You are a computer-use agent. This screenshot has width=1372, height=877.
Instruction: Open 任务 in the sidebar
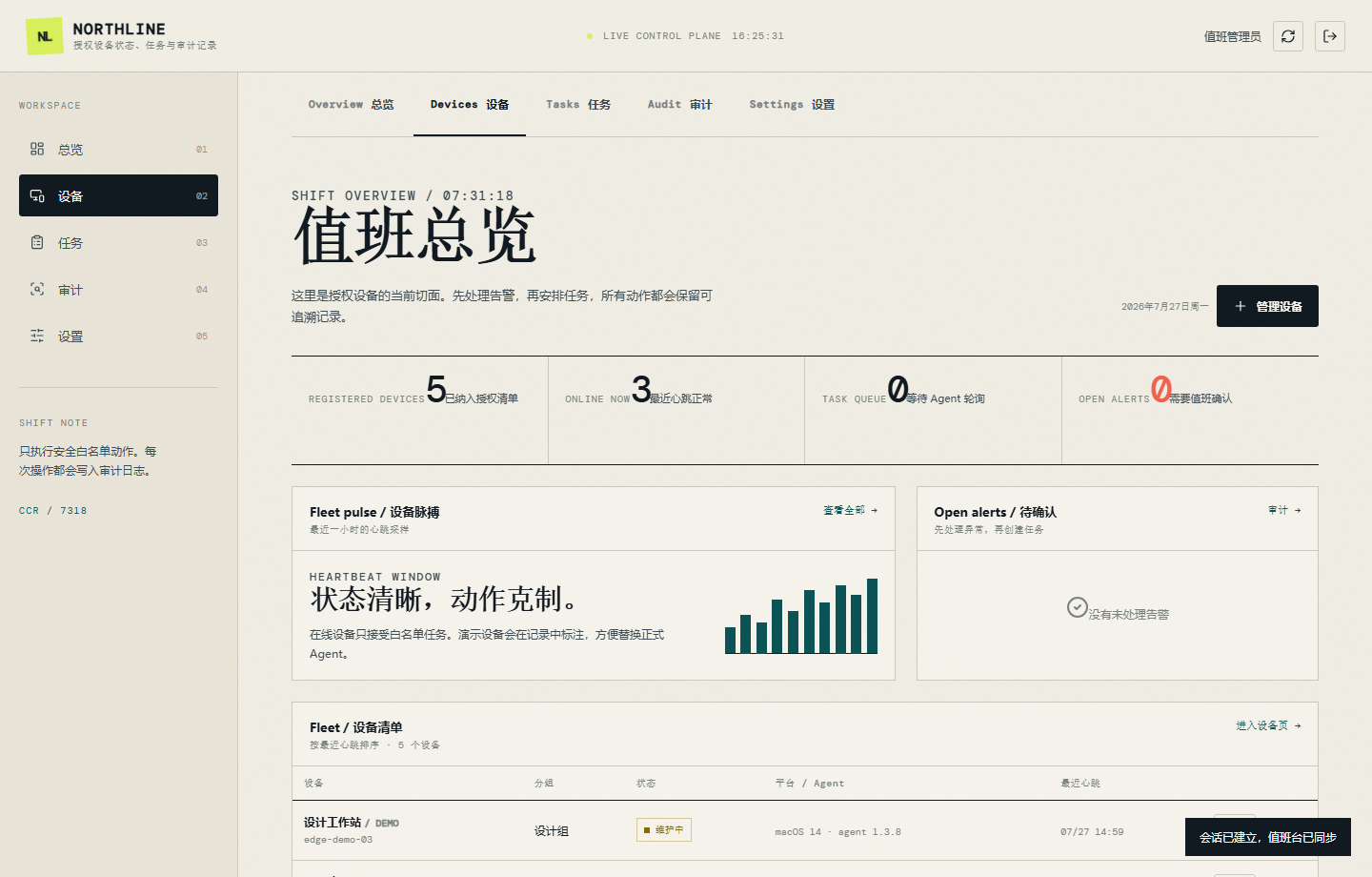118,242
